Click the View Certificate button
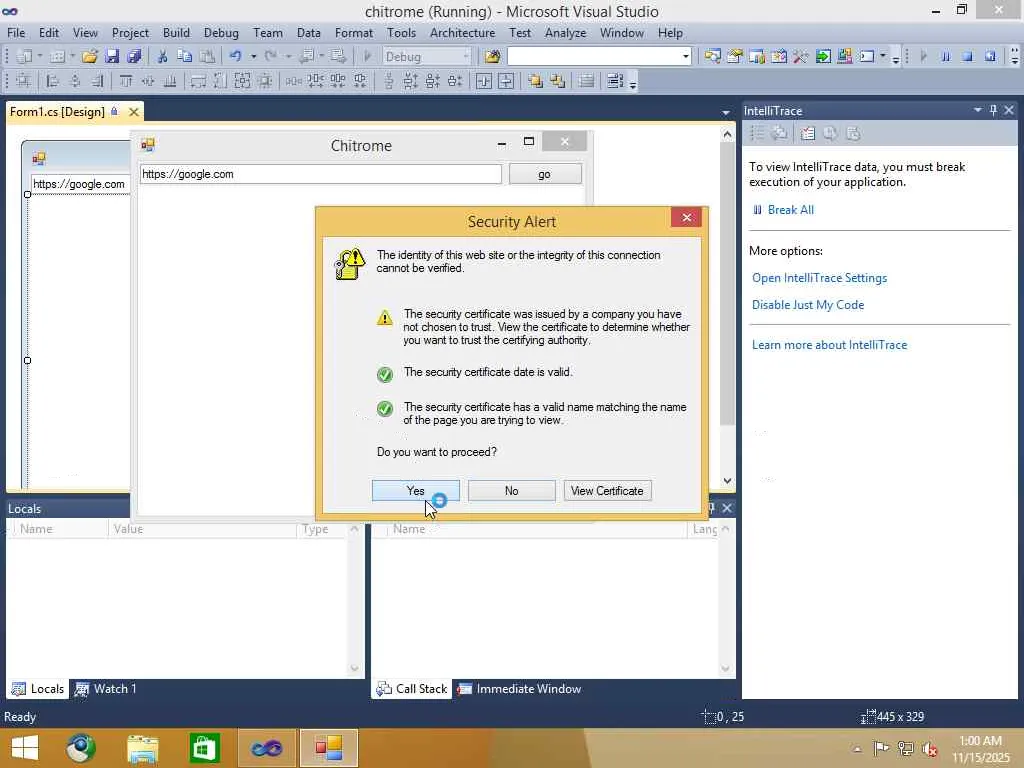 click(607, 490)
